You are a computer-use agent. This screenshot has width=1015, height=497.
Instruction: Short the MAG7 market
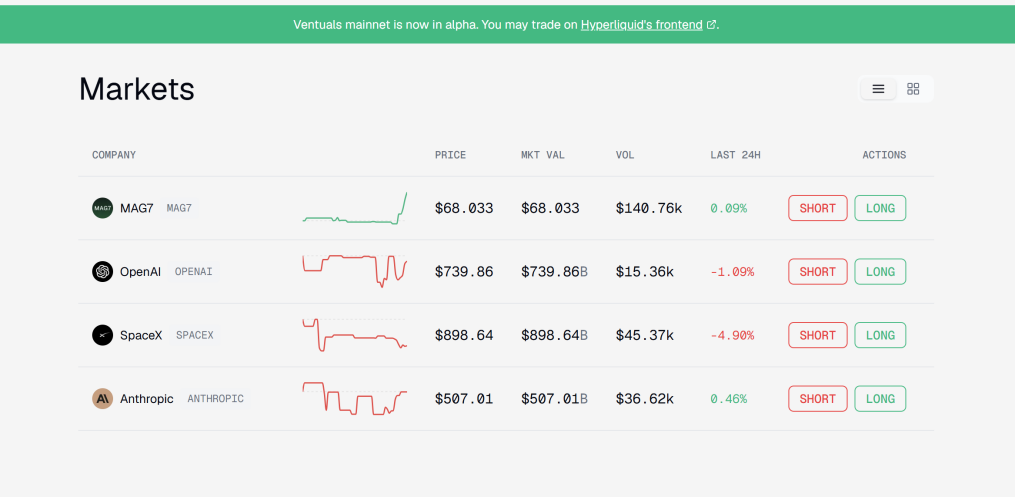click(817, 208)
